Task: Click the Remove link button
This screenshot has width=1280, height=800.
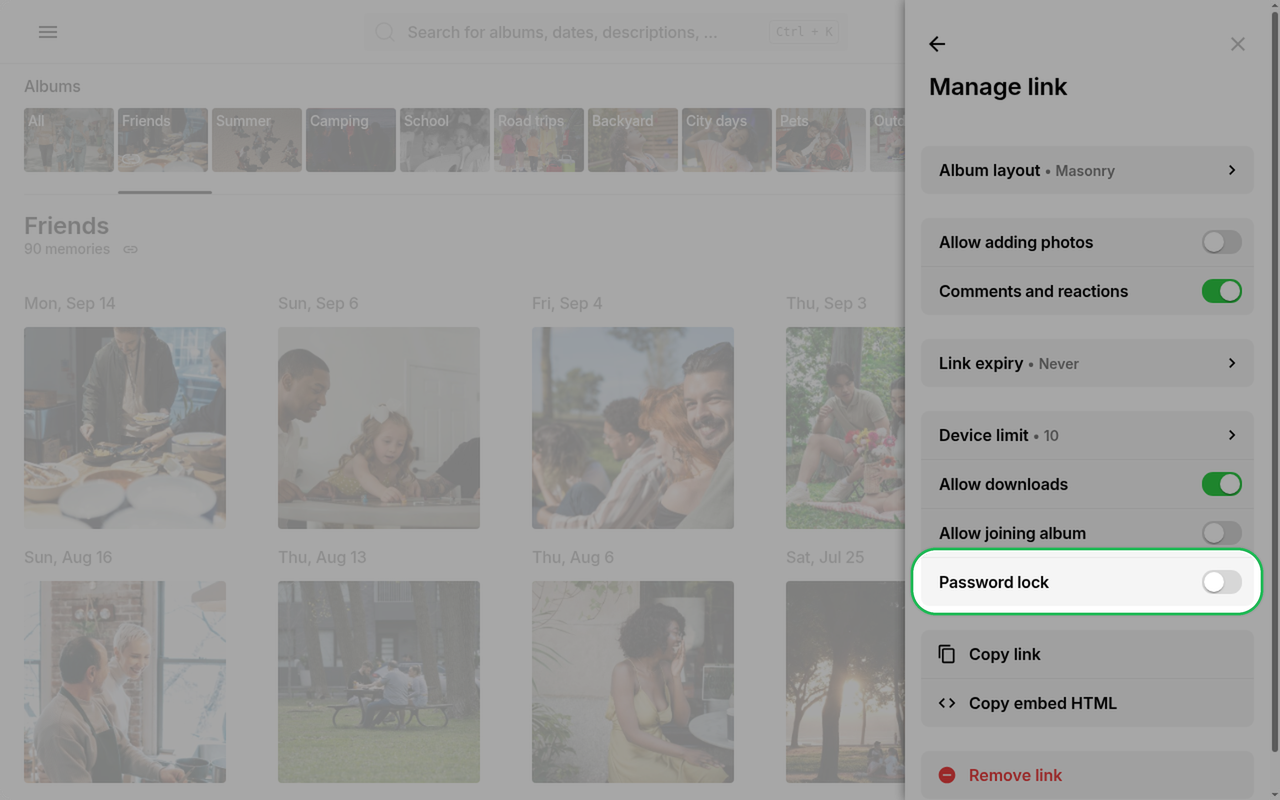Action: click(x=1087, y=775)
